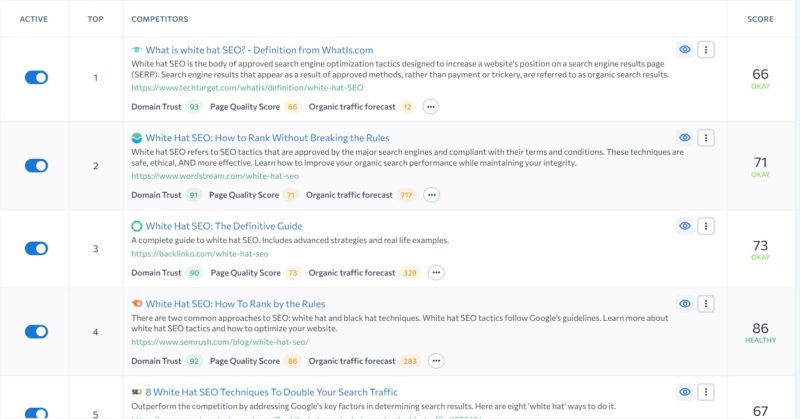Screen dimensions: 800x419
Task: Open 'White Hat SEO: The Definitive Guide' title
Action: (224, 226)
